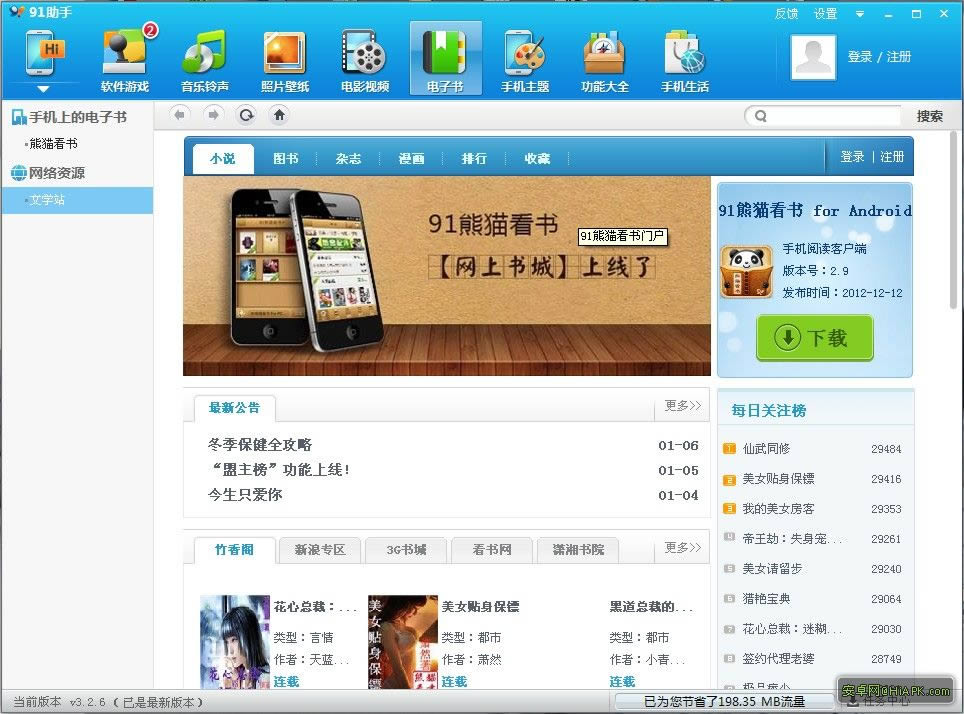Click 注册 in the blue tab bar
Screen dimensions: 964x714
892,157
